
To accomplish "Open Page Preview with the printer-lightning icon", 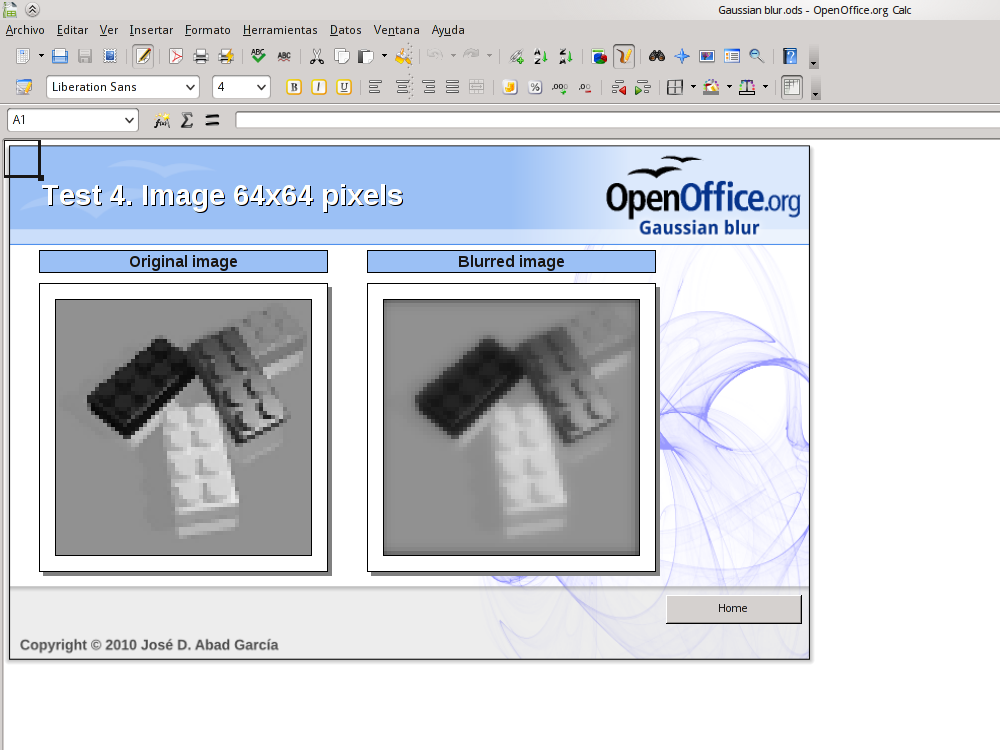I will 226,56.
